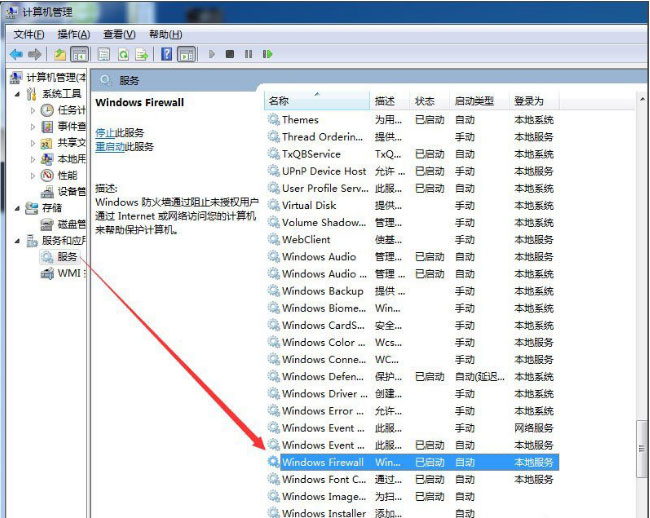Toggle the action pane toolbar icon
The width and height of the screenshot is (650, 518).
[187, 54]
